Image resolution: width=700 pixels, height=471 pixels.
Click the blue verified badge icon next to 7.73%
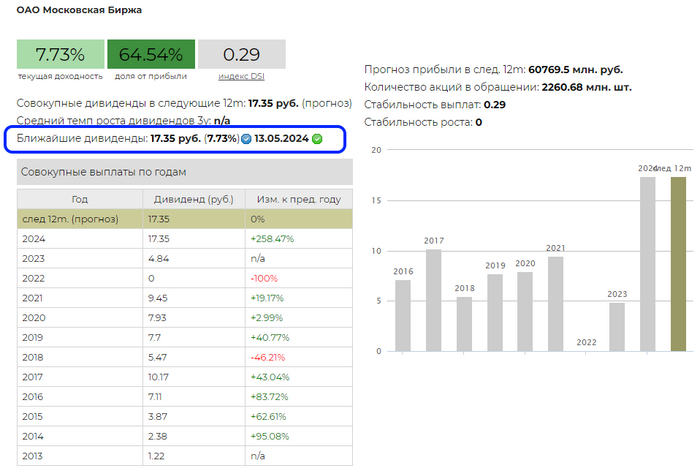click(246, 139)
